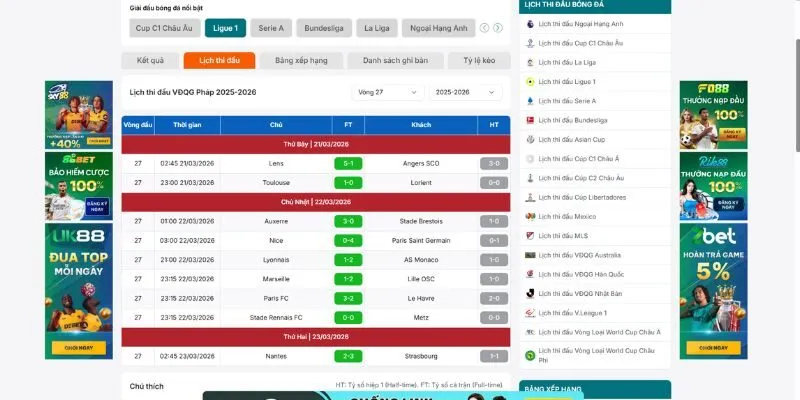Click the MLS shield icon in sidebar
This screenshot has height=400, width=800.
[529, 236]
